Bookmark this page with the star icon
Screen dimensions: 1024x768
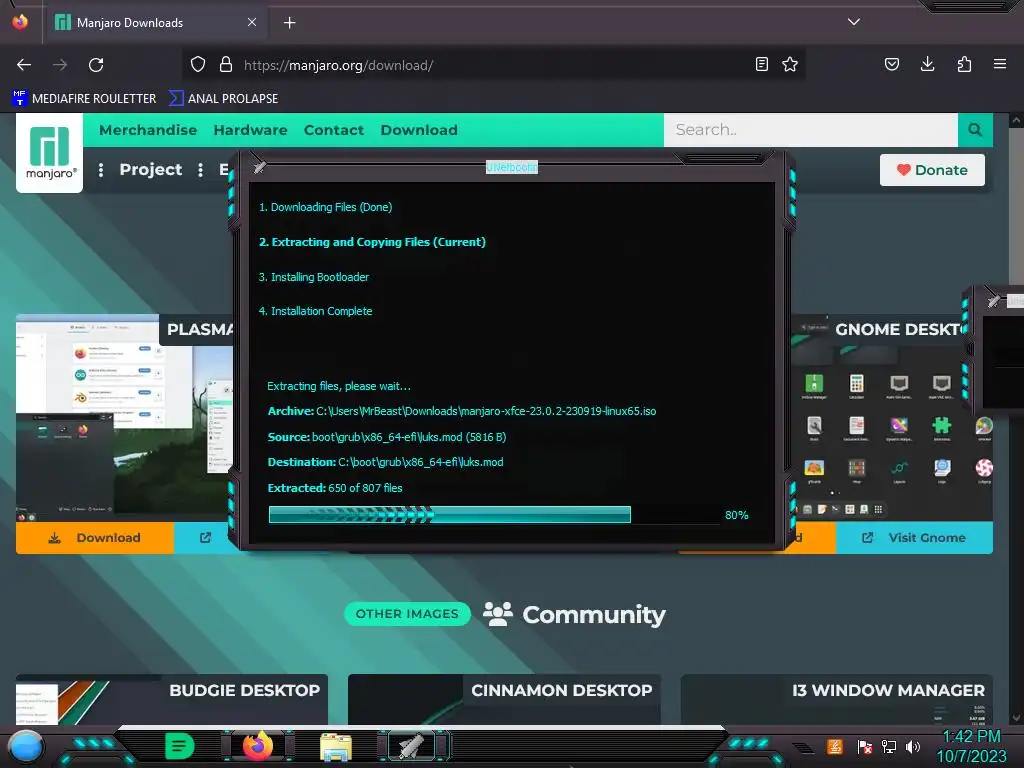[790, 64]
